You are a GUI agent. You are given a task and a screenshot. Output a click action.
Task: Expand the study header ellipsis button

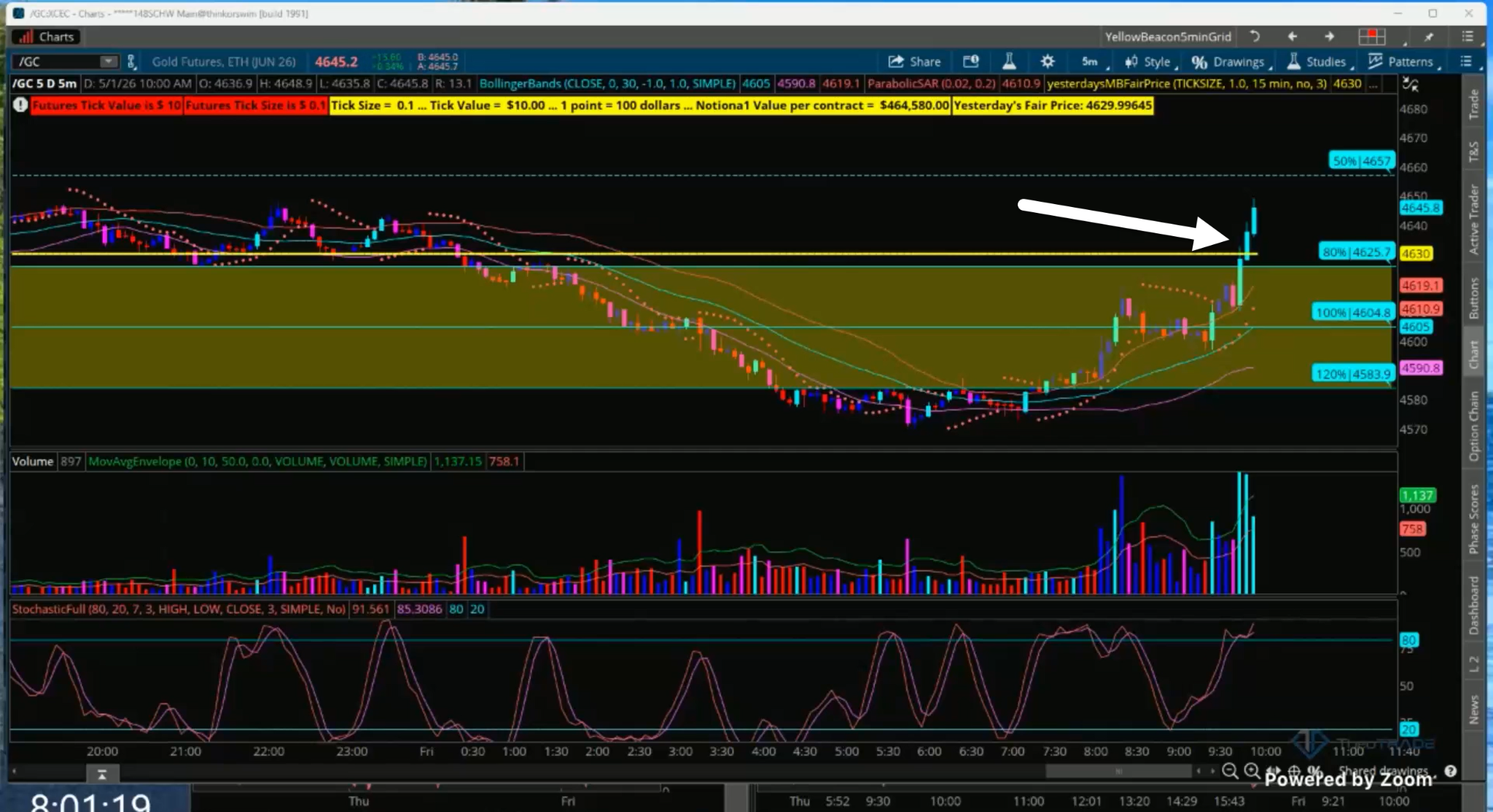1373,84
